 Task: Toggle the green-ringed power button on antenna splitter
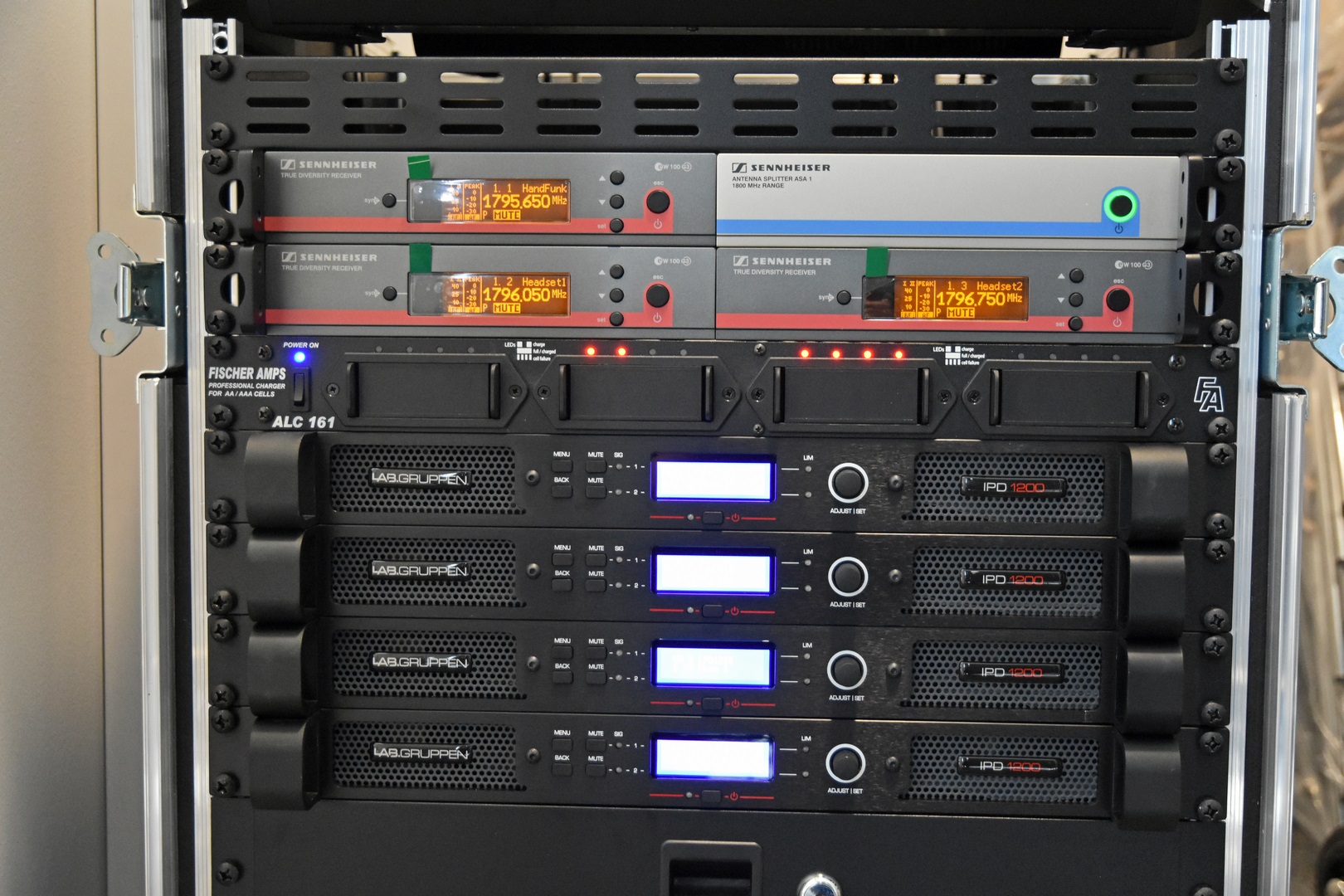point(1119,205)
